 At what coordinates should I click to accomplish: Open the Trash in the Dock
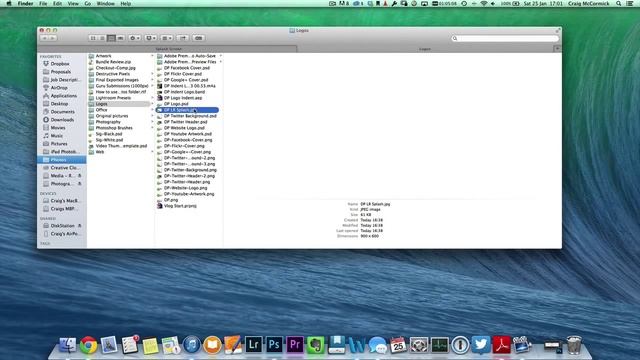574,345
